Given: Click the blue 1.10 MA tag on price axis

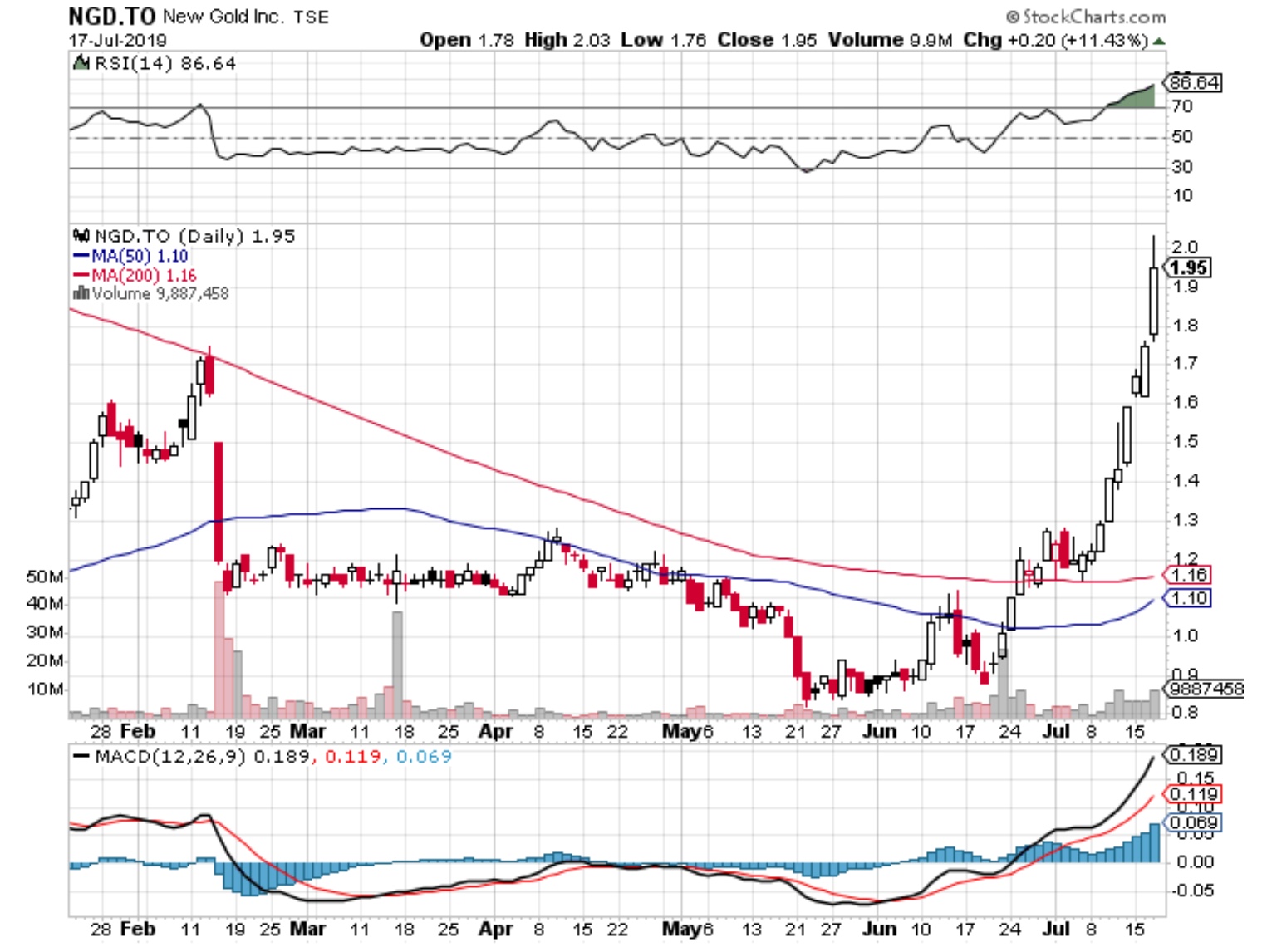Looking at the screenshot, I should tap(1189, 598).
